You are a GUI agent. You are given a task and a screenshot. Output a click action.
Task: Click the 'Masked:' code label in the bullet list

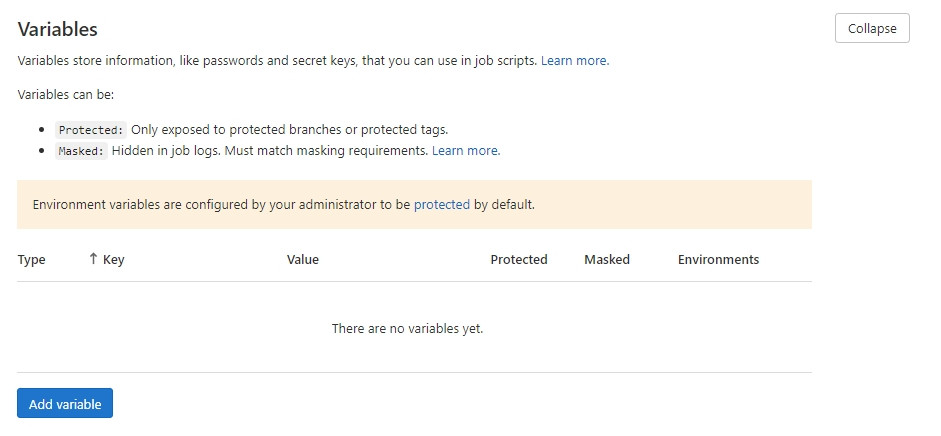coord(81,151)
